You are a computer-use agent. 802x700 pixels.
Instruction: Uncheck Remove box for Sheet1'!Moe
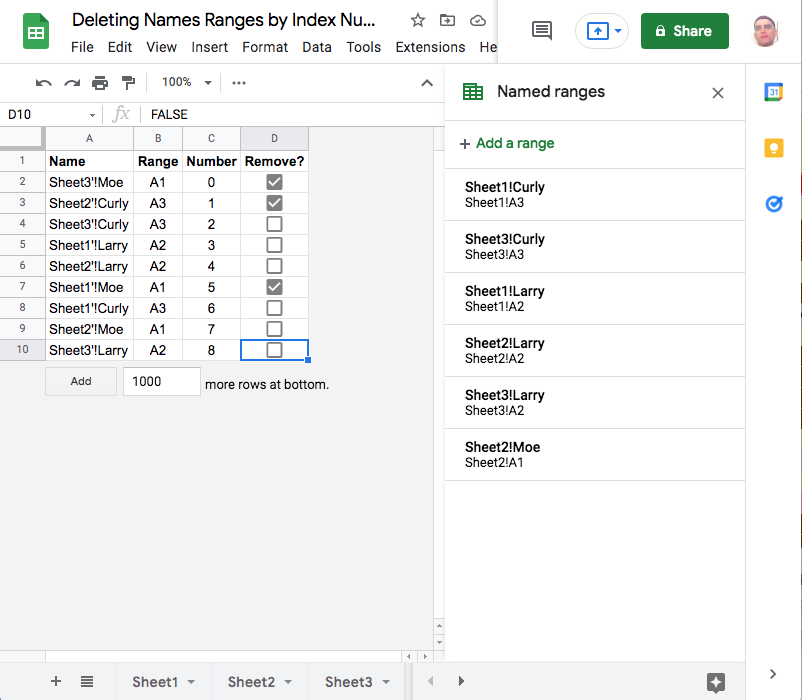pos(274,287)
